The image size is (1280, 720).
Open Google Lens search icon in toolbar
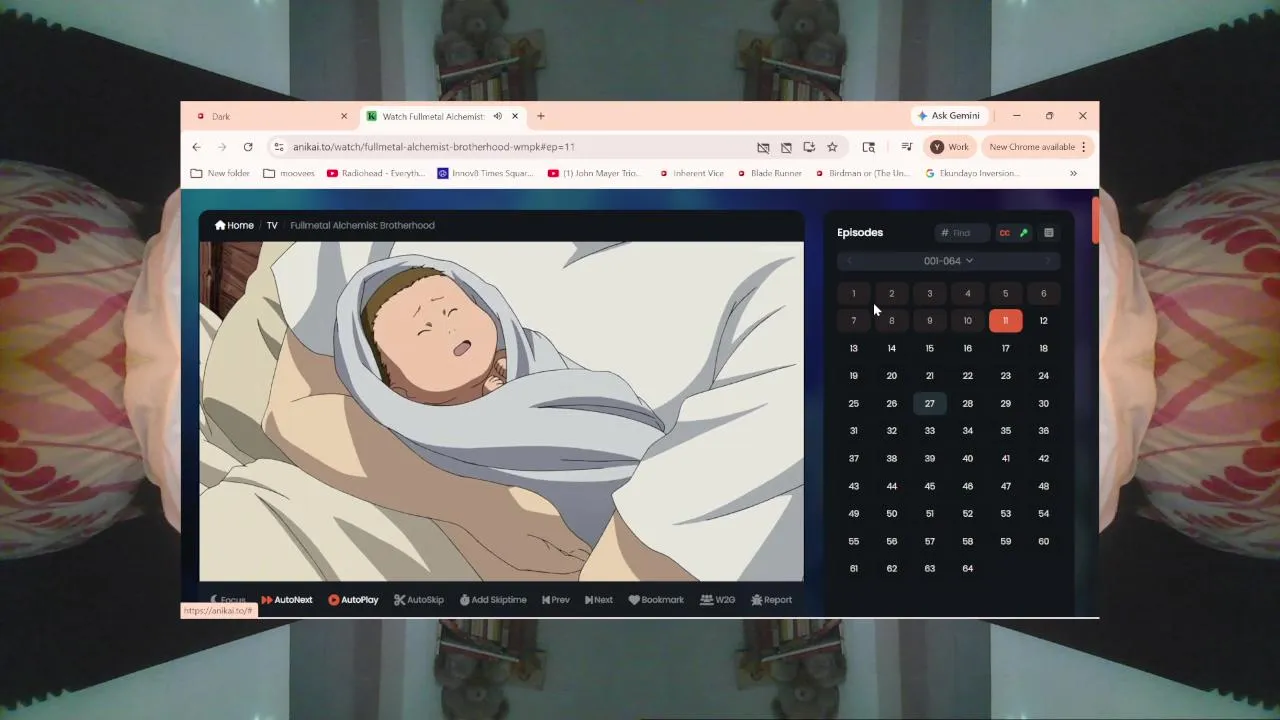(x=868, y=147)
